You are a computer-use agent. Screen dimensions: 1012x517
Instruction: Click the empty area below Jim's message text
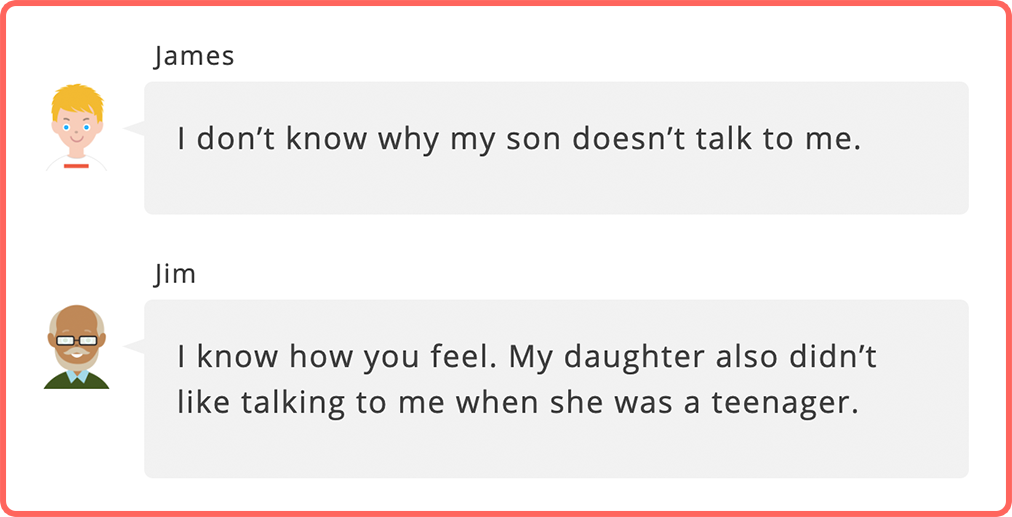pos(556,451)
